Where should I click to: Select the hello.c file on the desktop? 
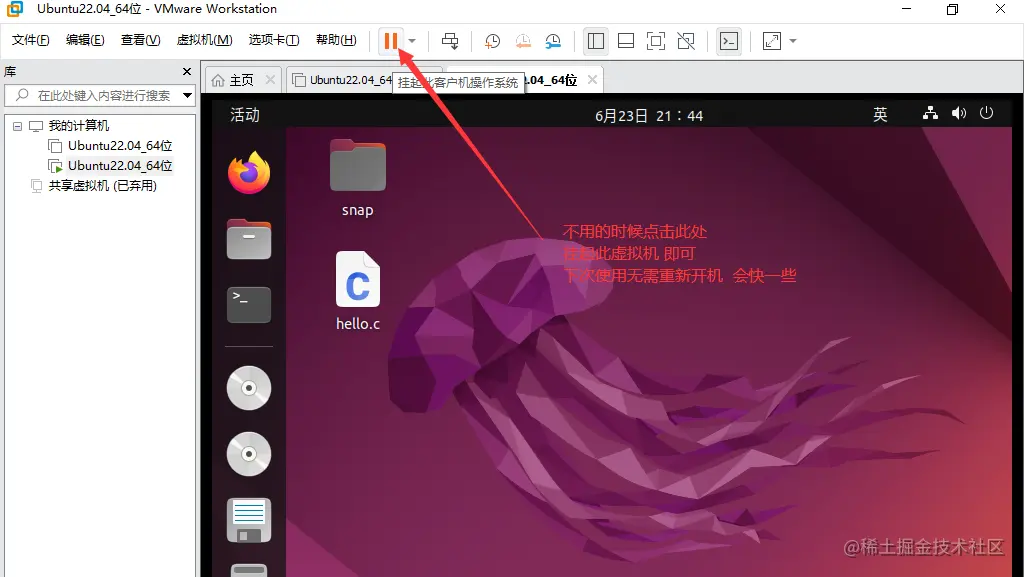[358, 291]
